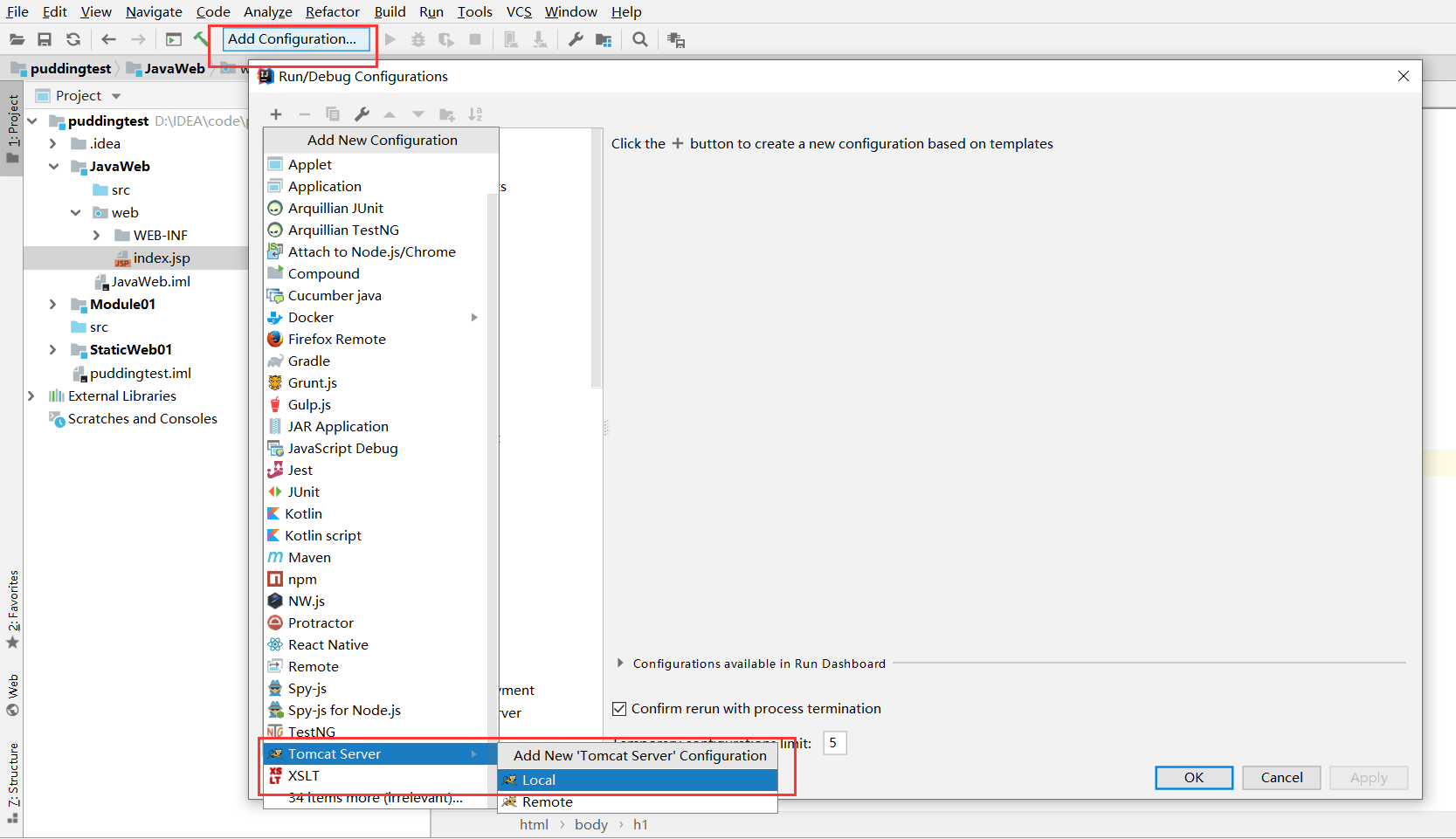This screenshot has width=1456, height=839.
Task: Open Project Structure icon in toolbar
Action: tap(604, 39)
